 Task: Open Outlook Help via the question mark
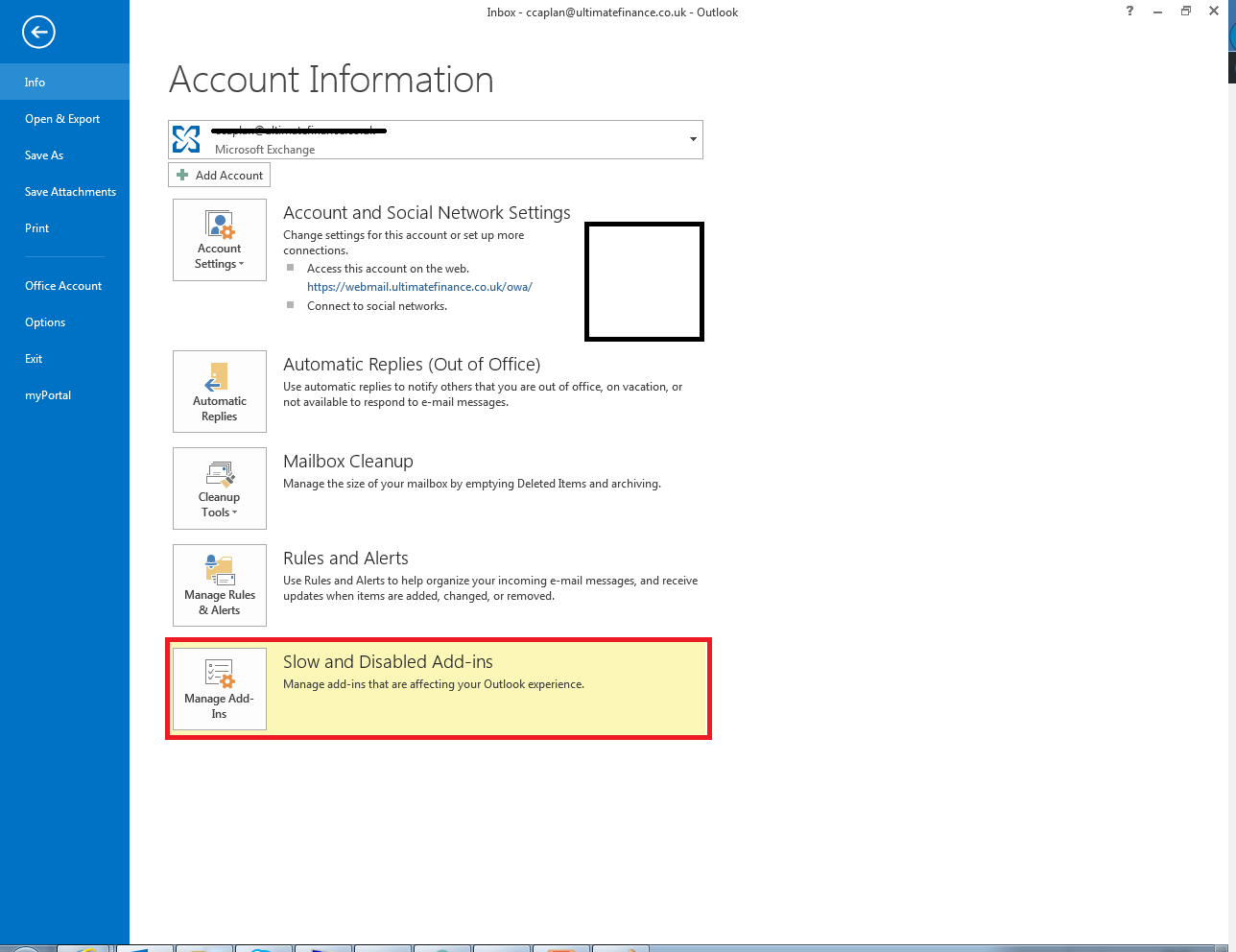[x=1129, y=11]
